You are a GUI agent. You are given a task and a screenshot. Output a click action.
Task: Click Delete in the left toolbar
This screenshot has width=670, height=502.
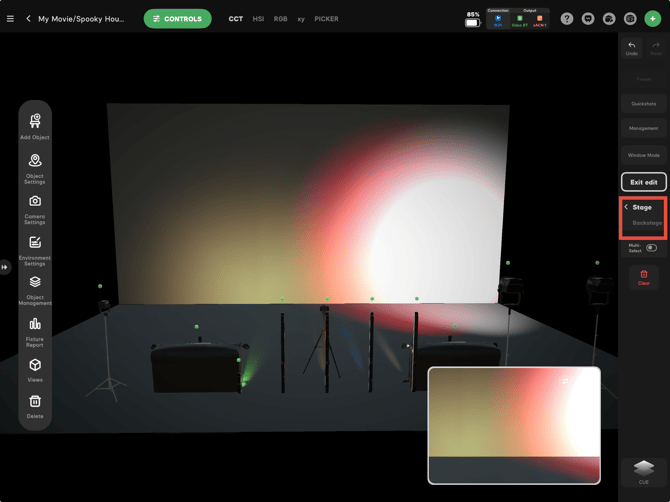point(35,407)
